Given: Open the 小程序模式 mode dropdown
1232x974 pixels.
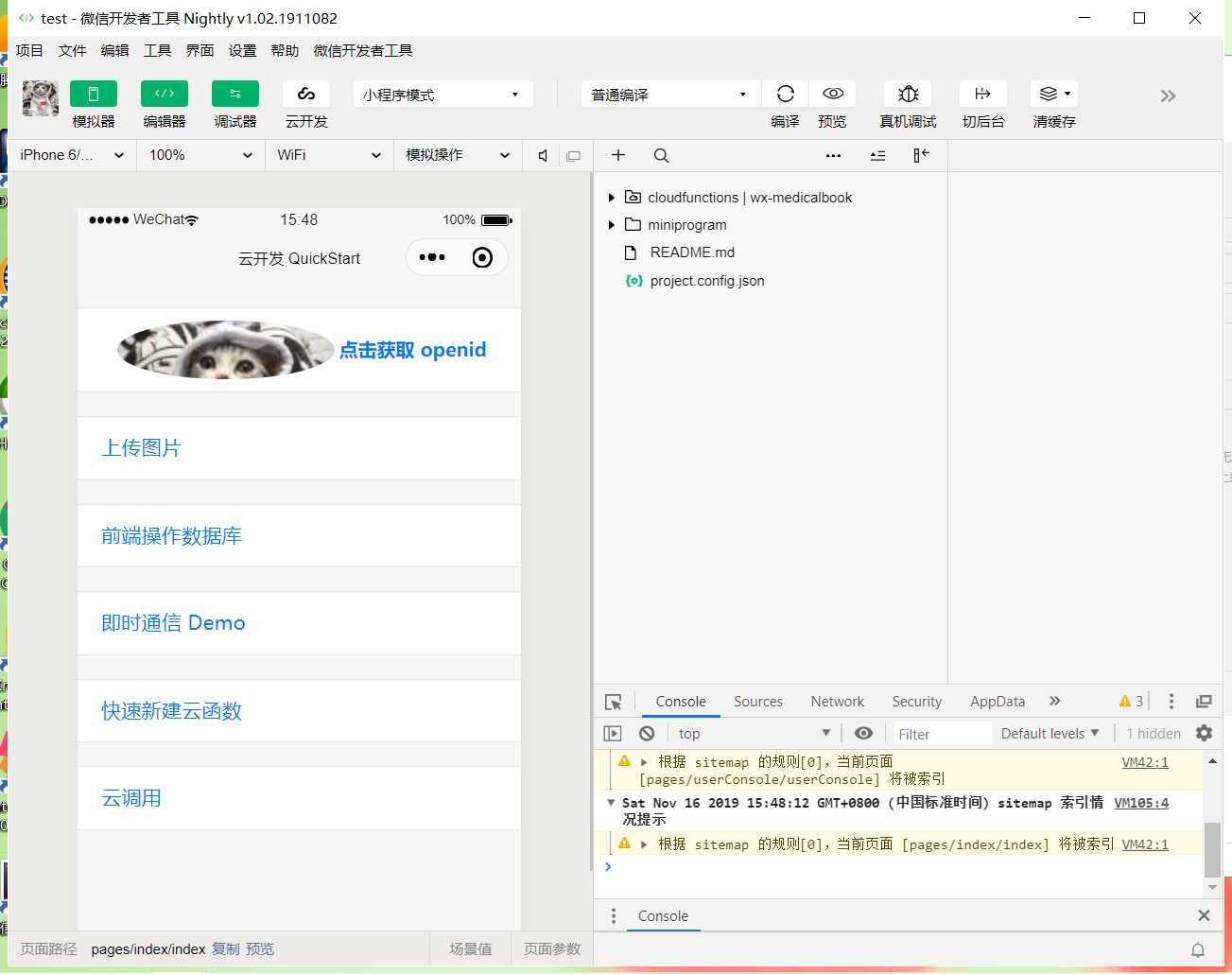Looking at the screenshot, I should coord(442,95).
